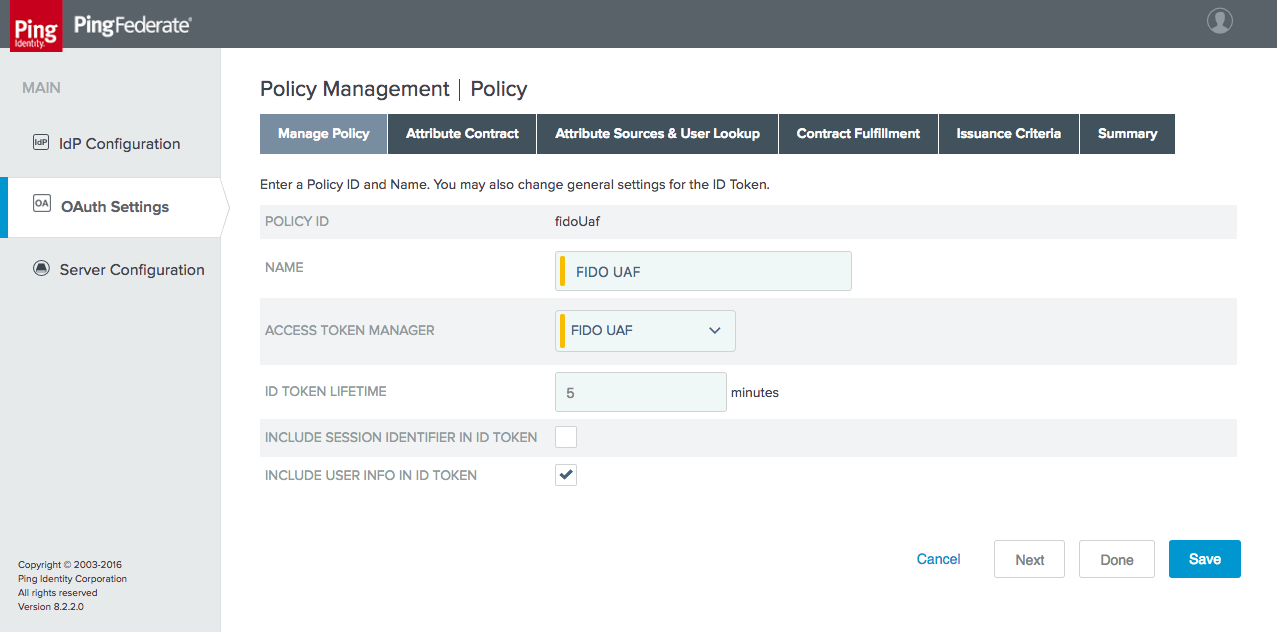Switch to the Attribute Contract tab

(462, 134)
